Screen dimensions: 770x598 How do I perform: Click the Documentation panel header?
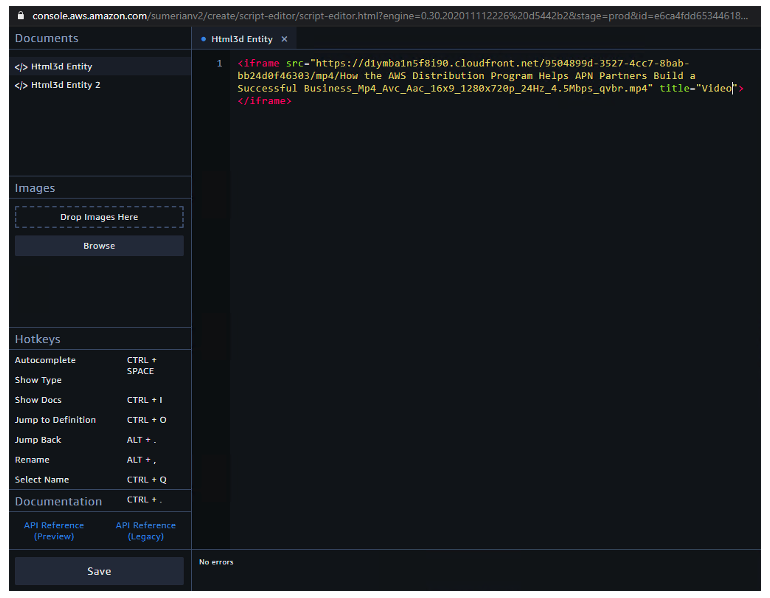58,501
